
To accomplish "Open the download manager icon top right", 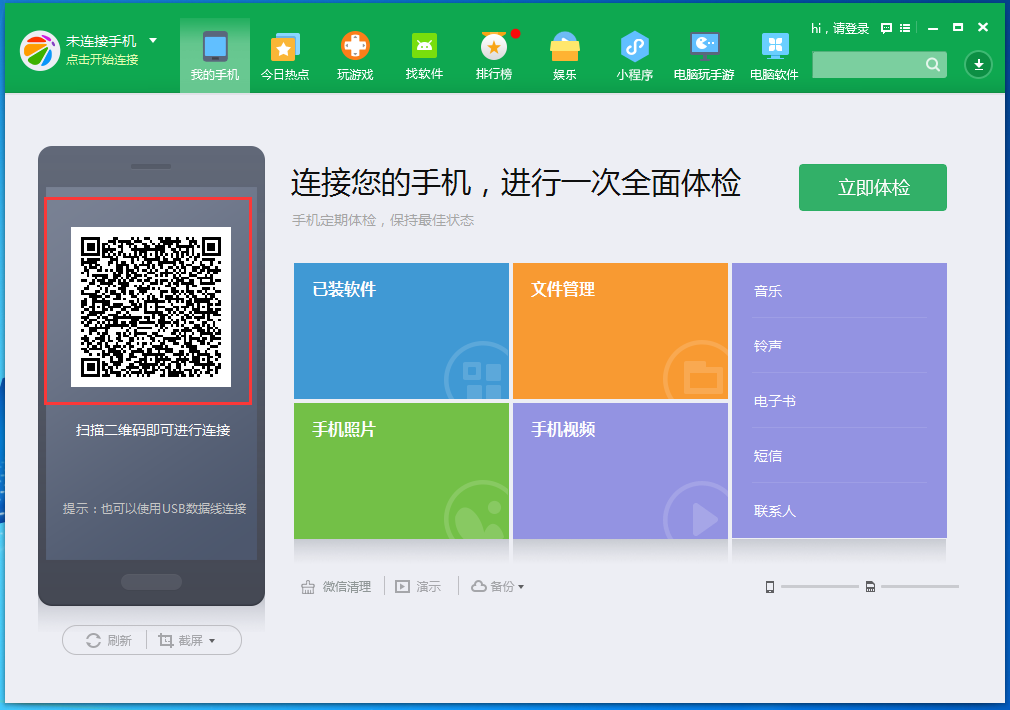I will click(978, 64).
